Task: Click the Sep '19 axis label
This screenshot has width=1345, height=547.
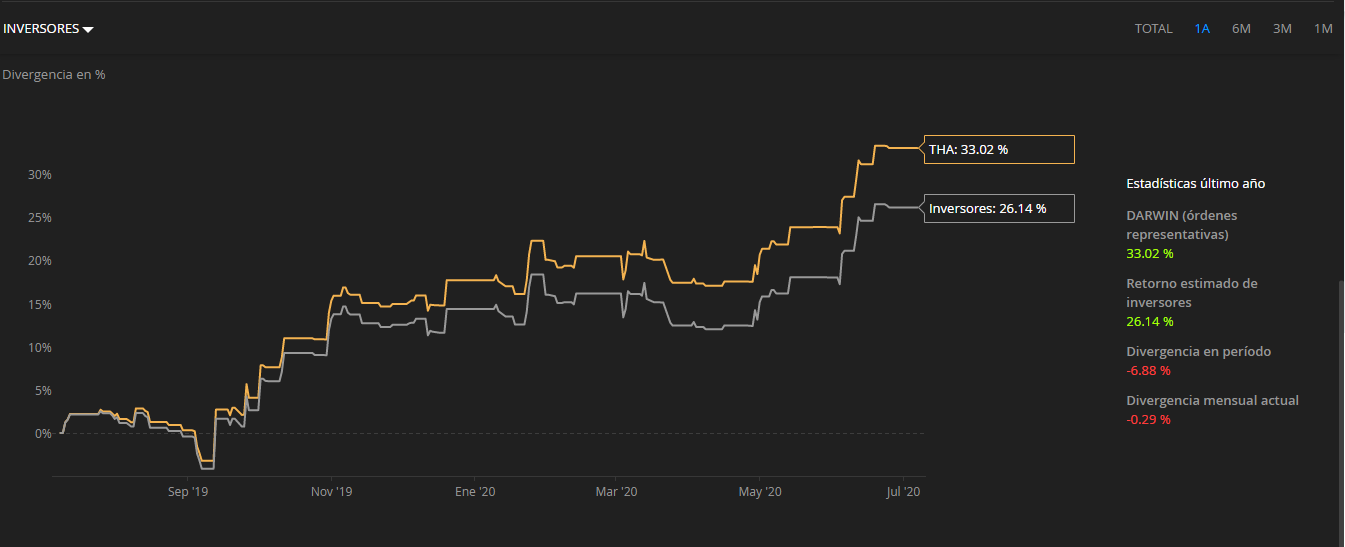Action: [x=188, y=492]
